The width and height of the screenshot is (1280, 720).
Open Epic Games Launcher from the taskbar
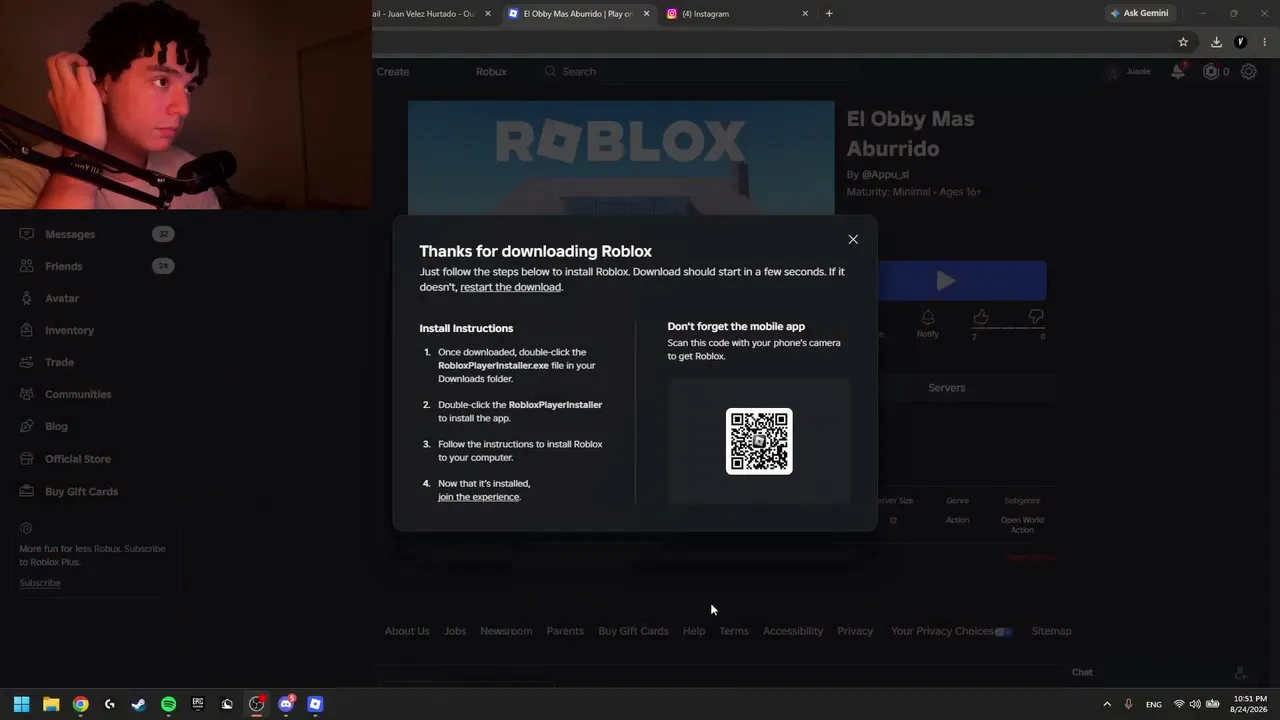point(198,704)
